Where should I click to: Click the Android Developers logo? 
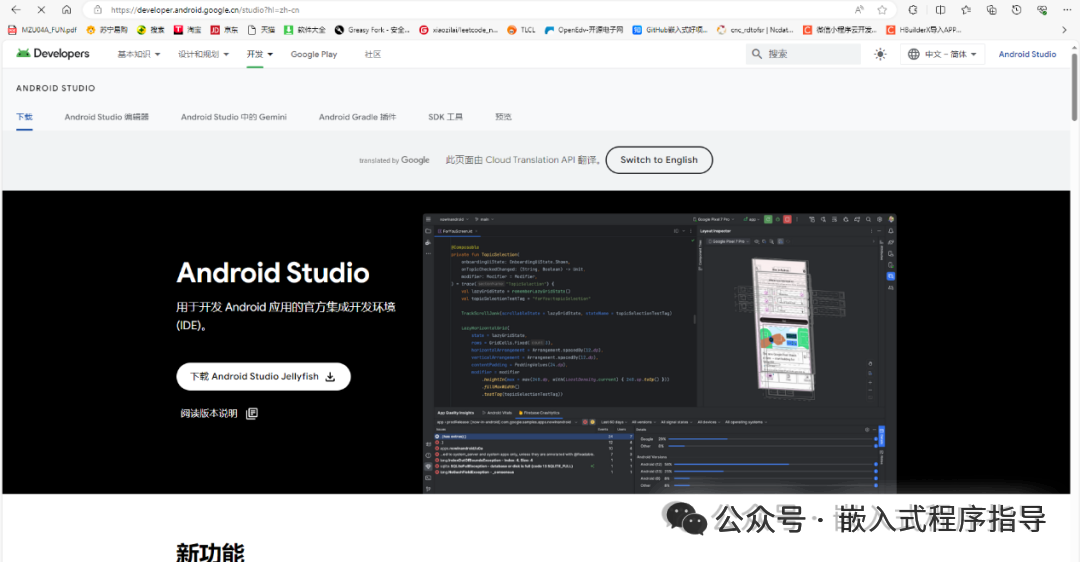[53, 54]
